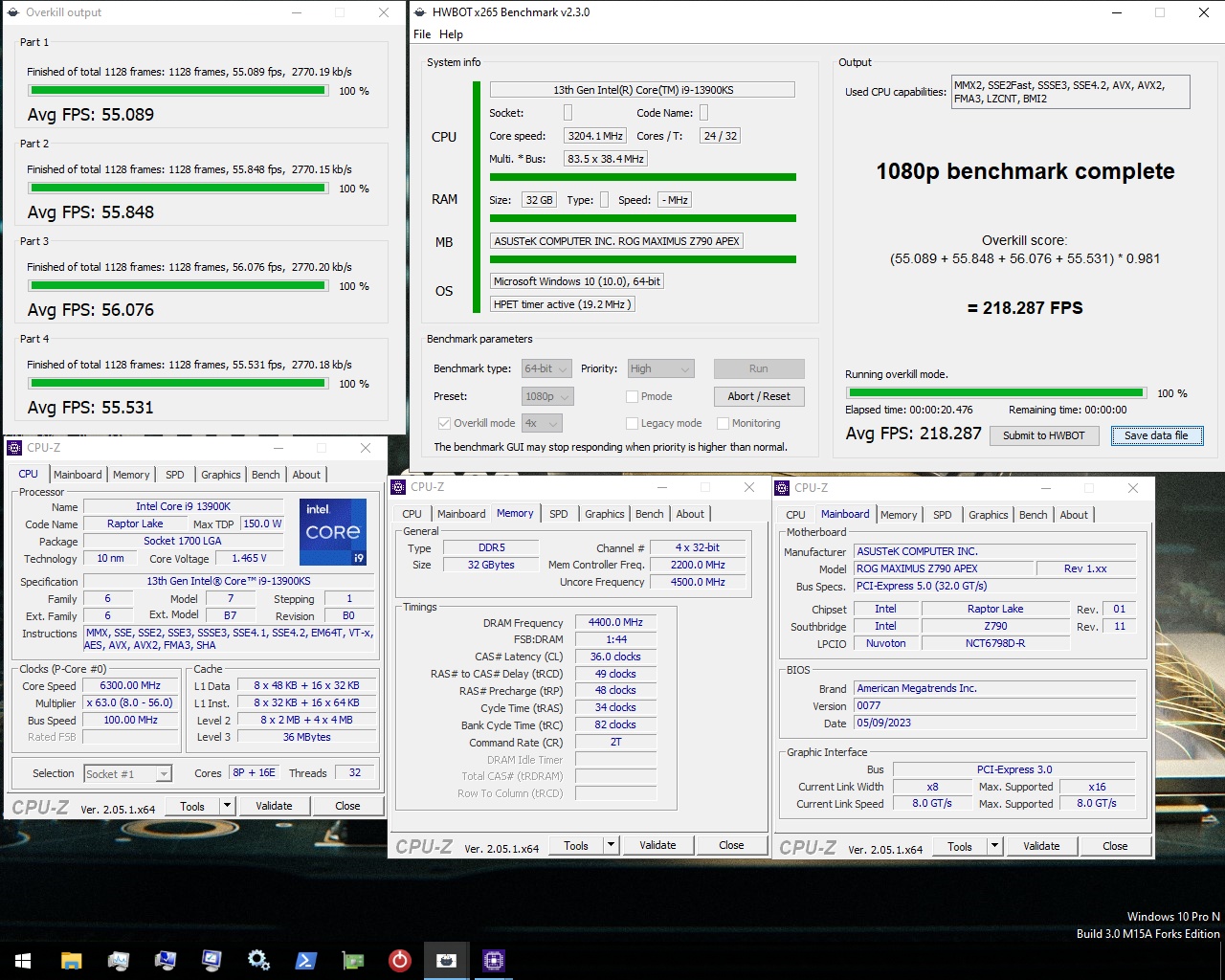The width and height of the screenshot is (1225, 980).
Task: Click the DRAM Frequency 4400.0 MHz value
Action: [x=615, y=622]
